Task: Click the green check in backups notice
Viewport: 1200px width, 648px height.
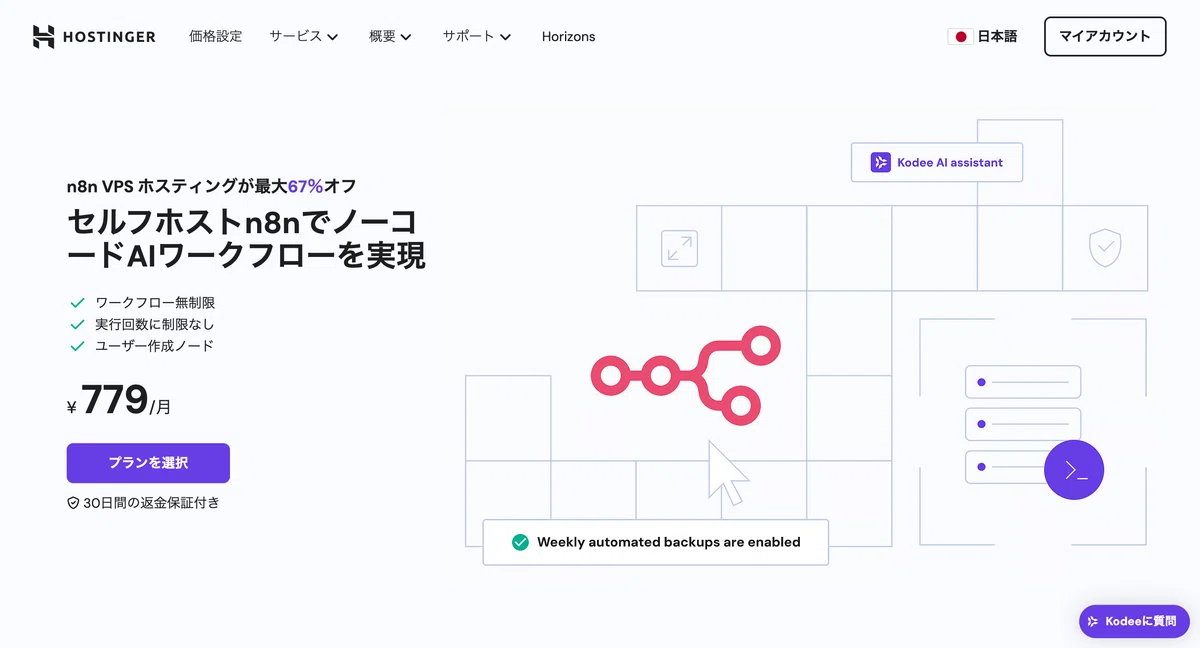Action: pos(520,542)
